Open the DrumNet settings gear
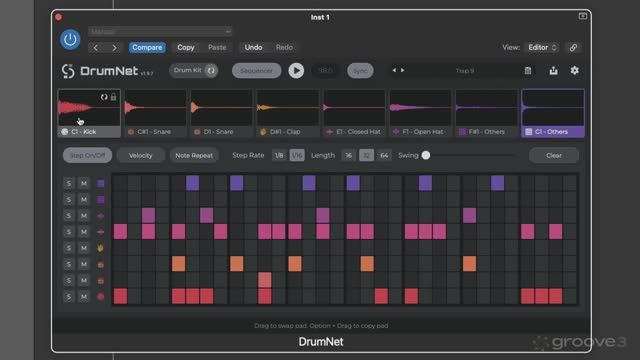 [x=575, y=70]
